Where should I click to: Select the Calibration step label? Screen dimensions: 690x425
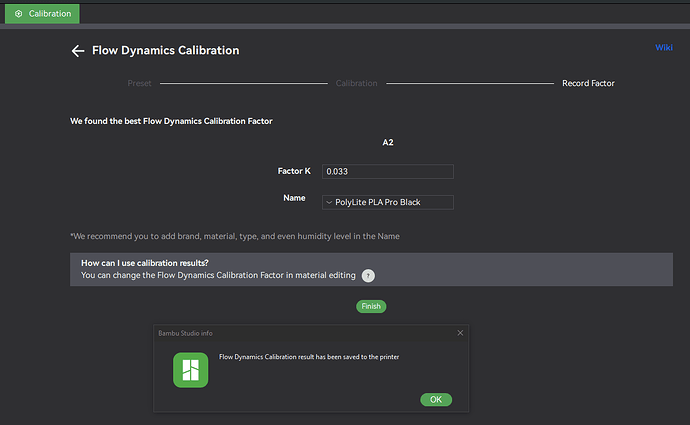pyautogui.click(x=356, y=83)
